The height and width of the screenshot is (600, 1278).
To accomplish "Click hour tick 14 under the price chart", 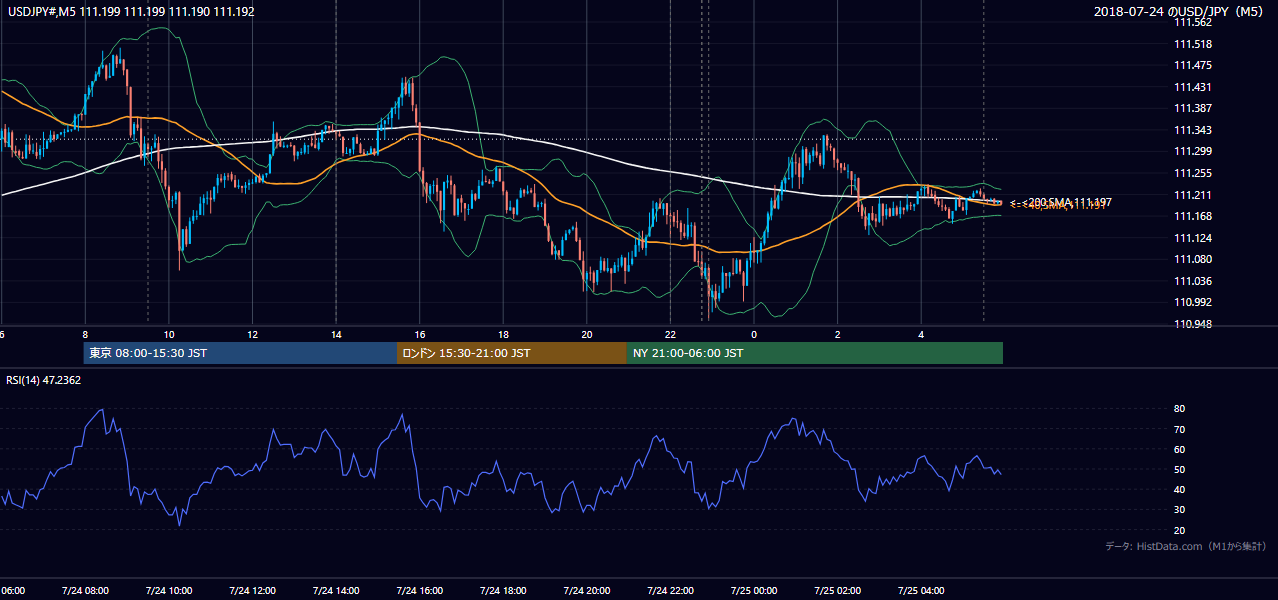I will [x=336, y=335].
